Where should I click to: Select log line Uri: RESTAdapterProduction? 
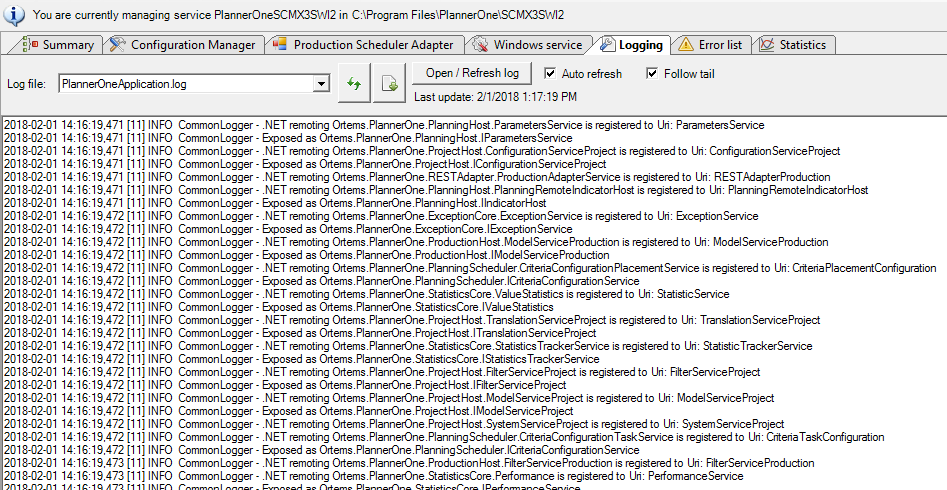tap(417, 177)
